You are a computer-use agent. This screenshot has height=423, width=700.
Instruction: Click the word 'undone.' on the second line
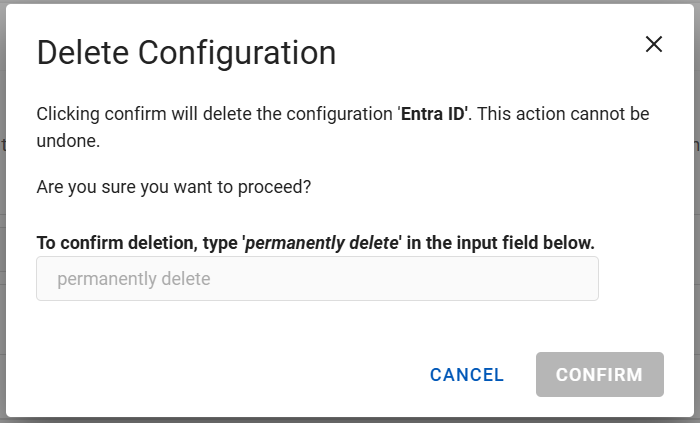68,141
